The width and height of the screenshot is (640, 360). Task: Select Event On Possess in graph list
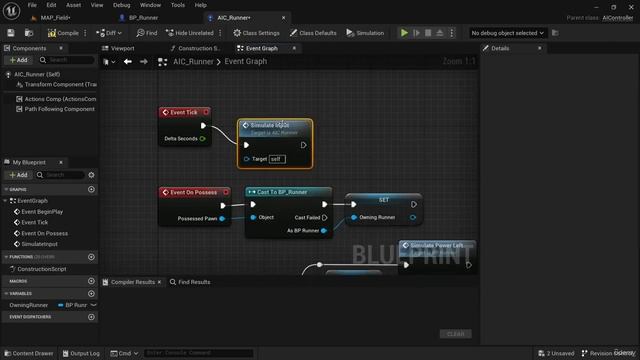tap(44, 233)
